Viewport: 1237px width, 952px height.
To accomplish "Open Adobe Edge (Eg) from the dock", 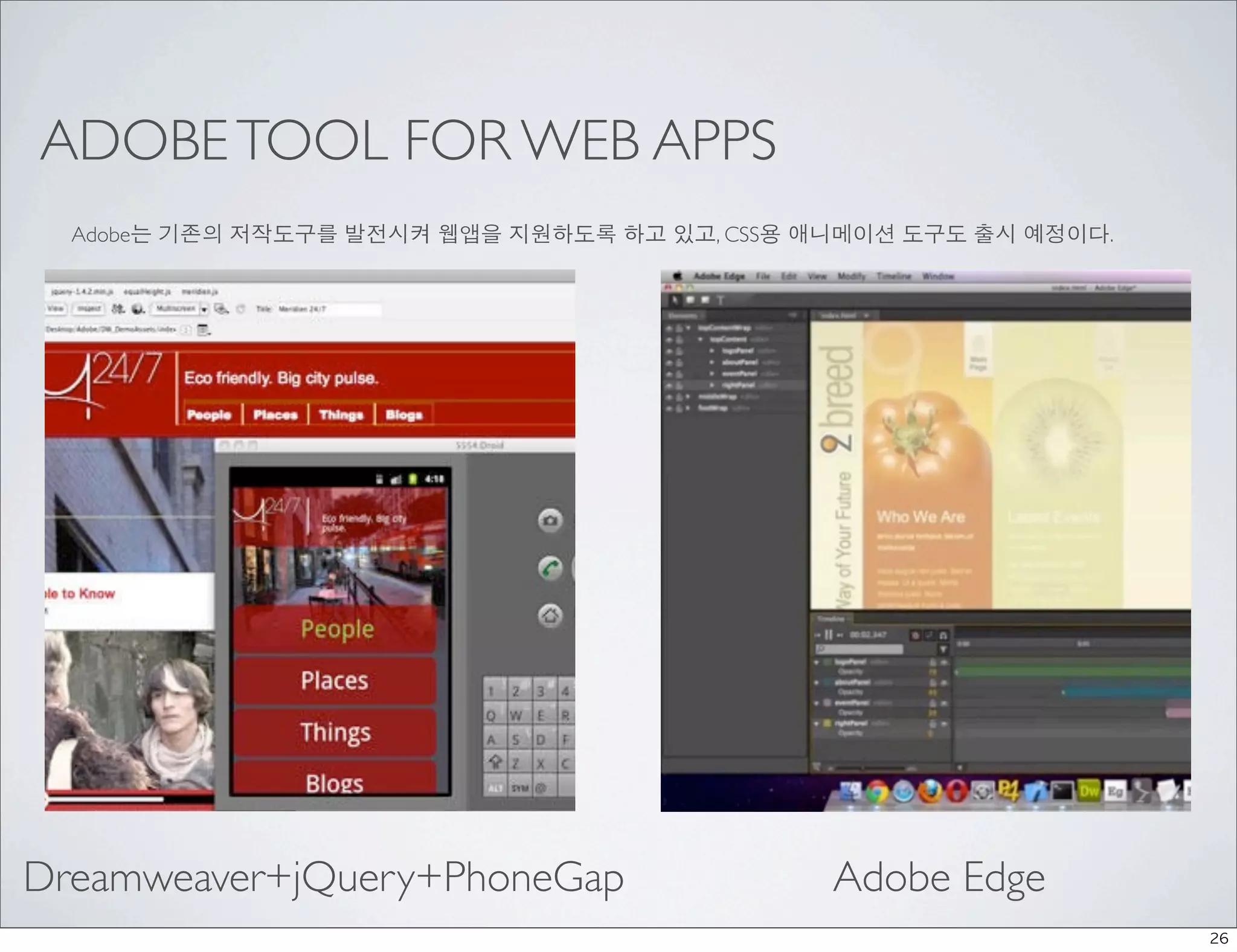I will tap(1115, 791).
